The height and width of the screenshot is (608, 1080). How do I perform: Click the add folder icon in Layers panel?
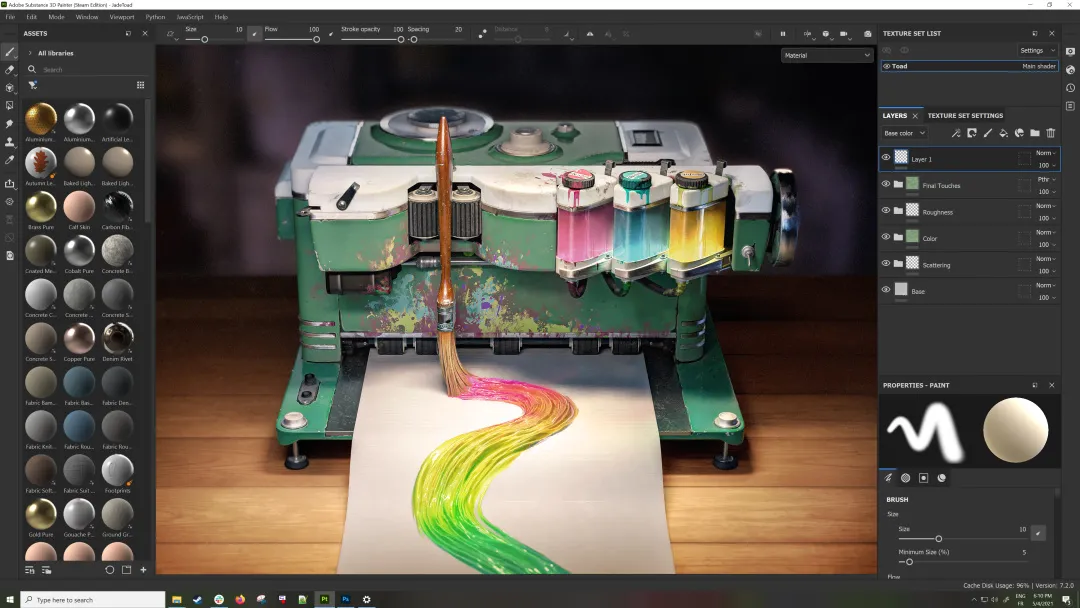click(x=1035, y=133)
